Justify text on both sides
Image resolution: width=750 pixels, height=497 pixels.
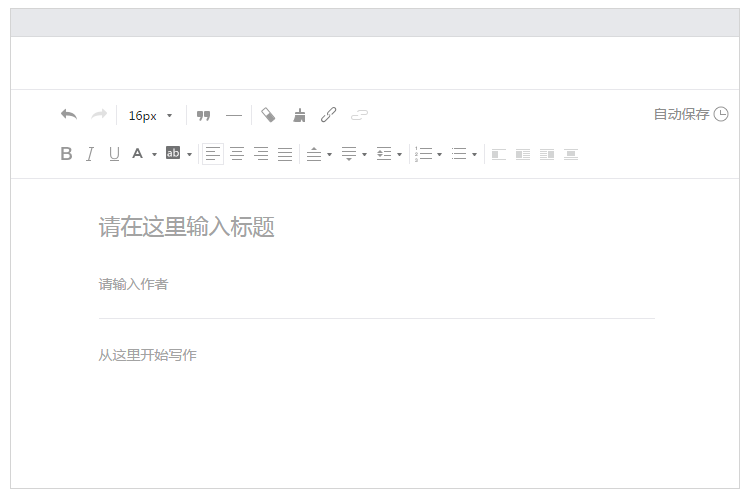click(x=285, y=154)
